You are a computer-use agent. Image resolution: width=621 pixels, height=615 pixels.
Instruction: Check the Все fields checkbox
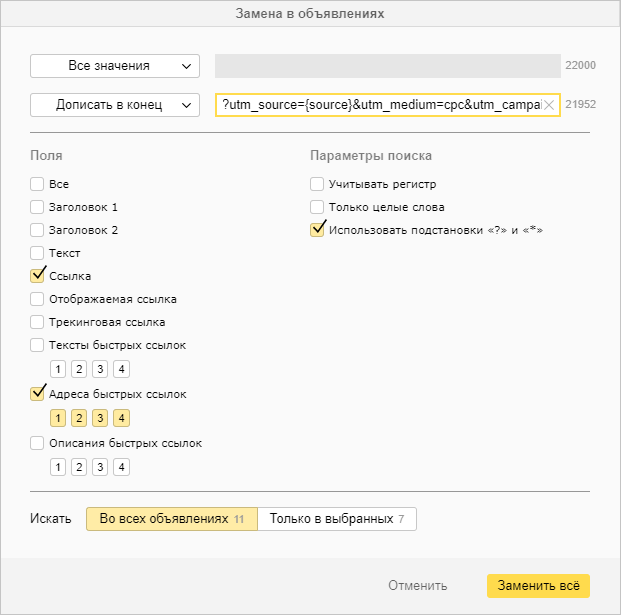click(x=37, y=184)
